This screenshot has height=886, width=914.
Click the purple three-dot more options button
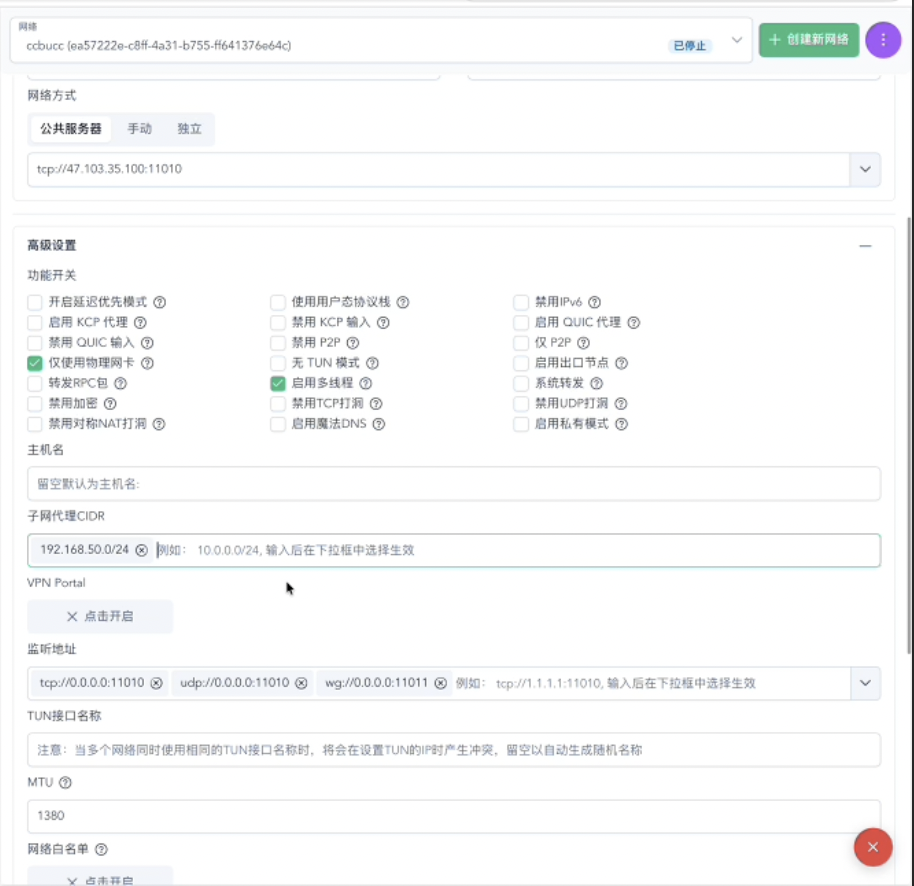882,40
